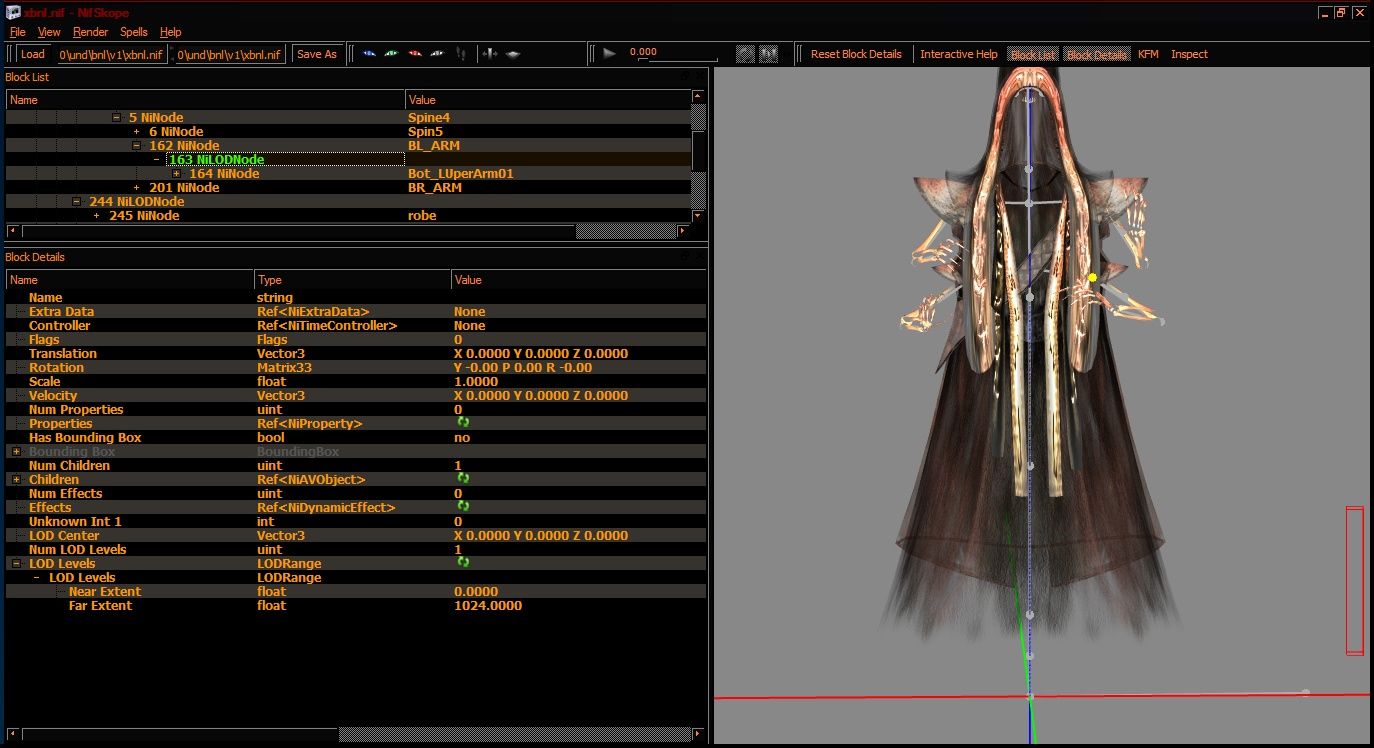Click the yellow marker dot in the viewport
The height and width of the screenshot is (748, 1374).
pos(1092,277)
